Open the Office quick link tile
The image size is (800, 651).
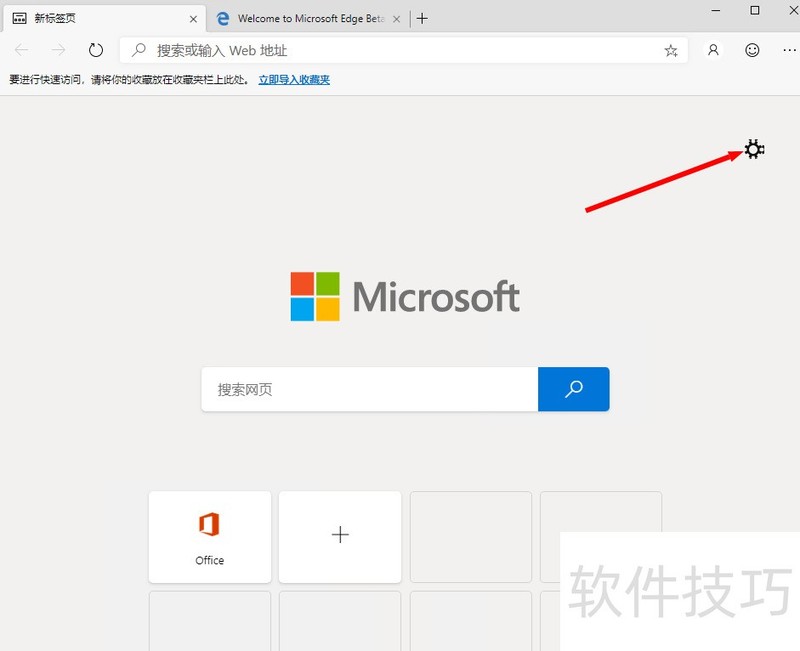(210, 537)
